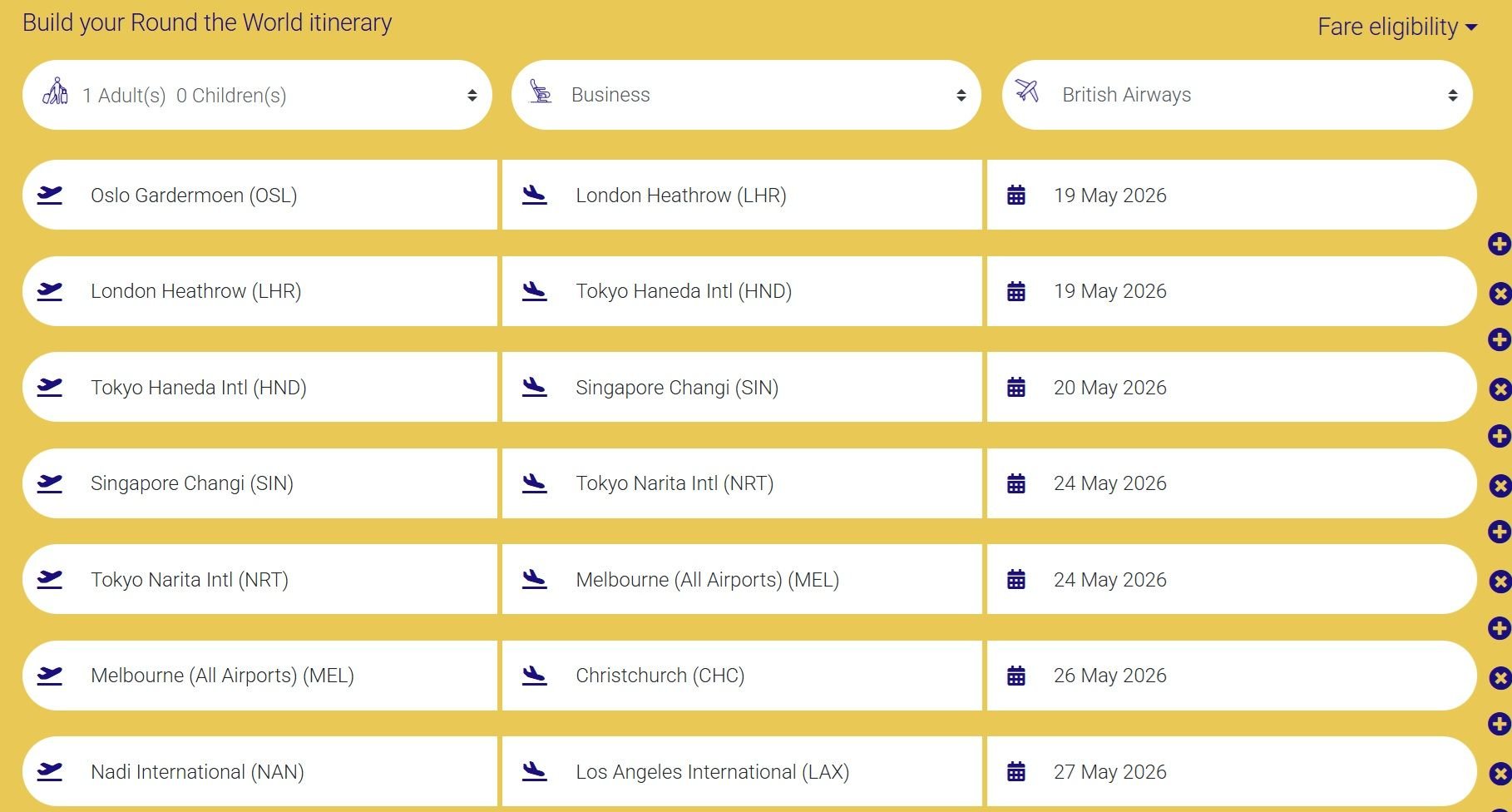Screen dimensions: 1512x812
Task: Add a new segment after the Oslo flight
Action: [1499, 244]
